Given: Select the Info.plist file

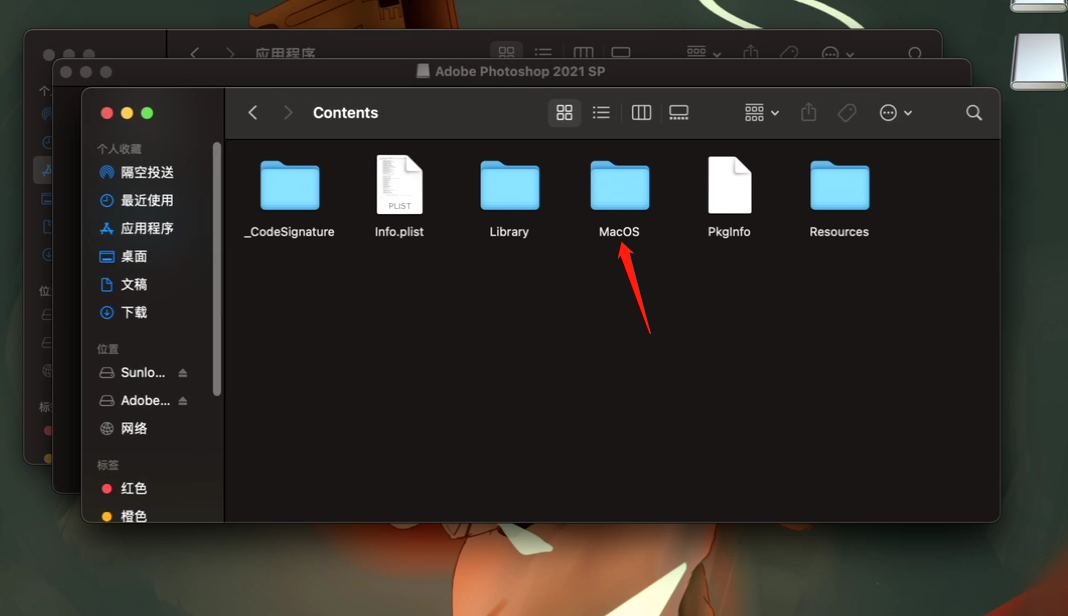Looking at the screenshot, I should (399, 185).
